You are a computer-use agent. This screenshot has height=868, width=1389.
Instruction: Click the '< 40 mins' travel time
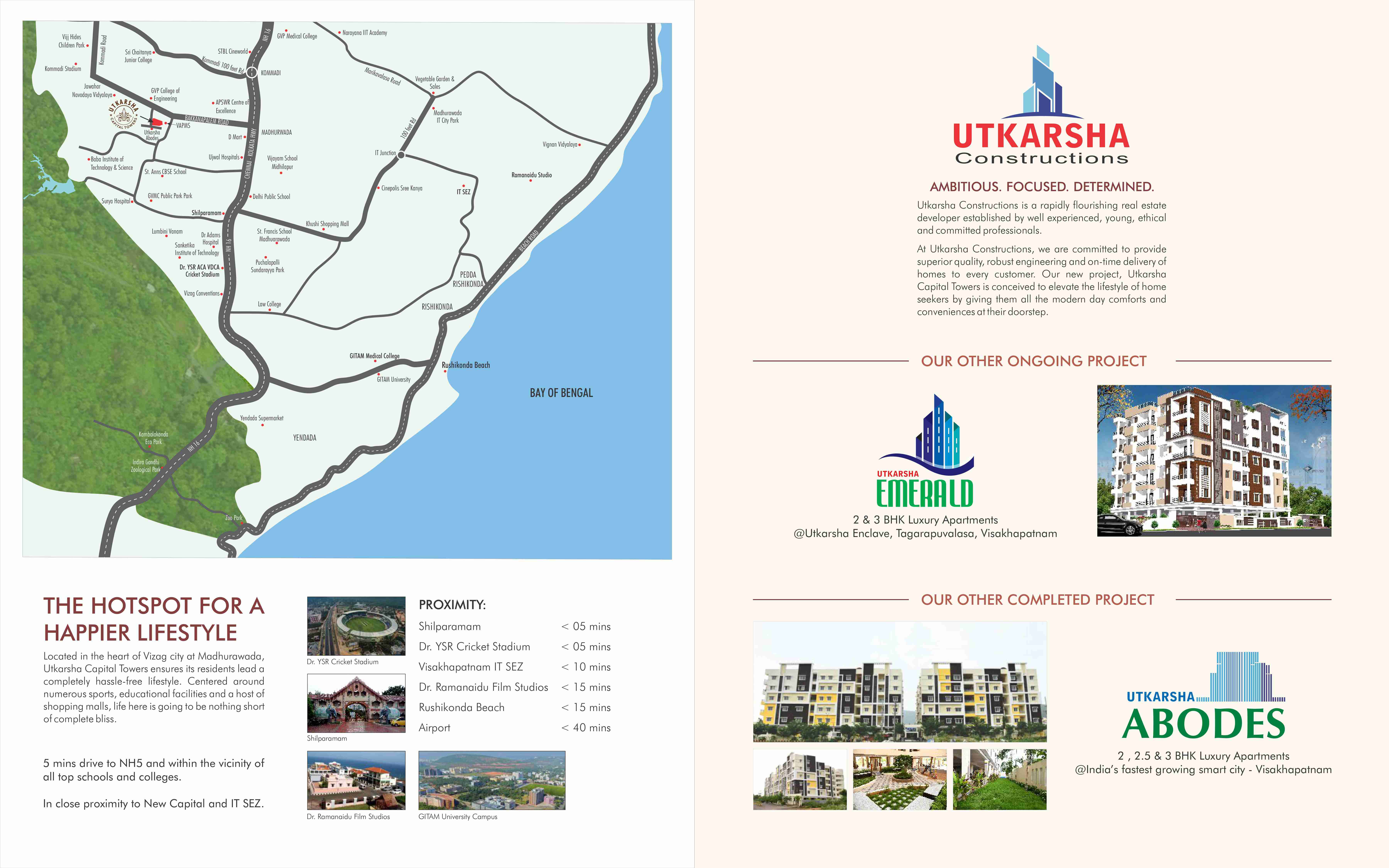click(x=586, y=728)
